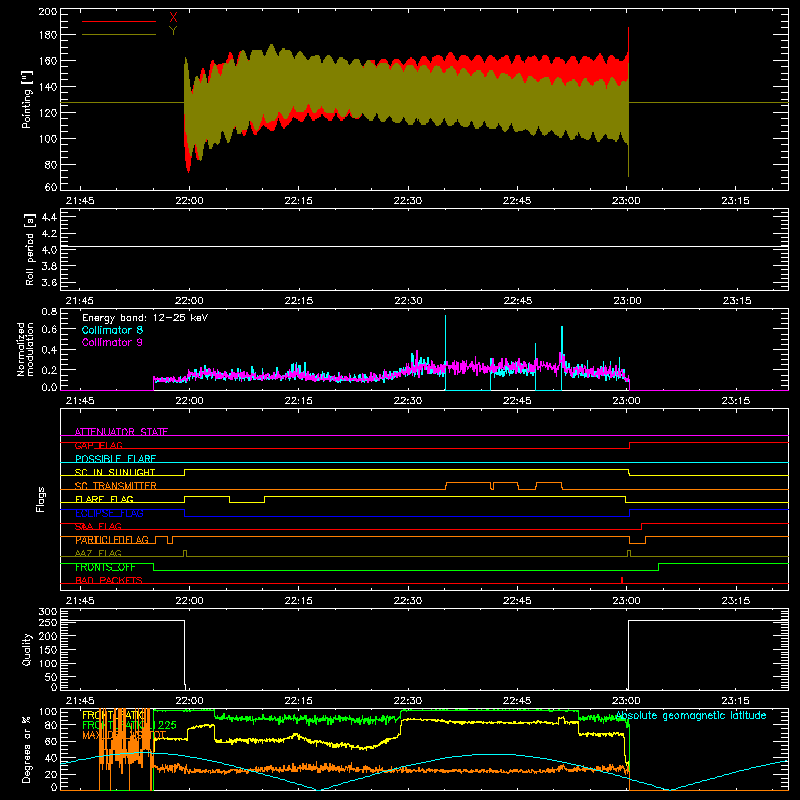
Task: Click the ECLIPSE_FLAG label
Action: click(109, 513)
